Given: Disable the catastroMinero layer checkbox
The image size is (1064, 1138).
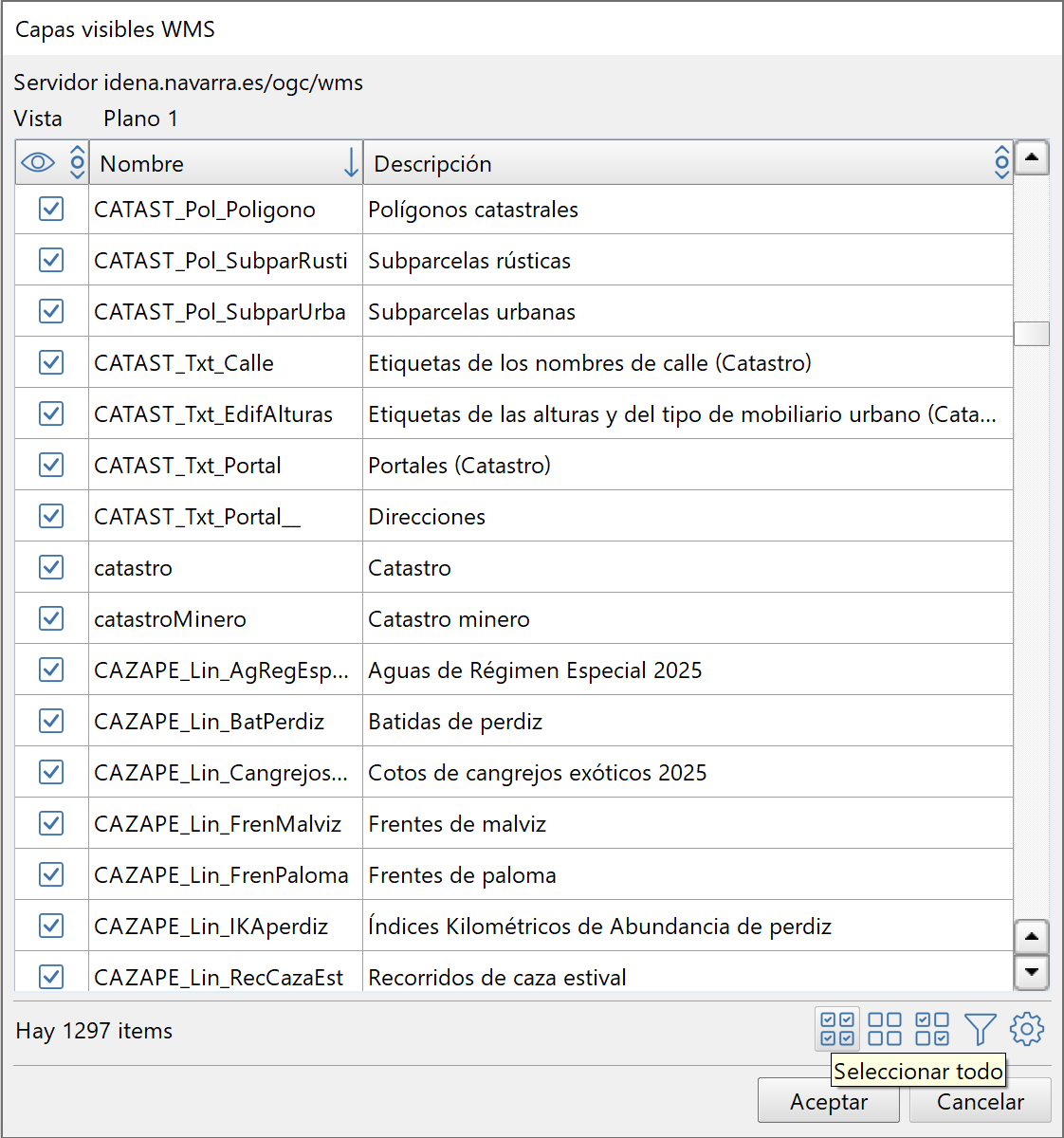Looking at the screenshot, I should pos(50,617).
